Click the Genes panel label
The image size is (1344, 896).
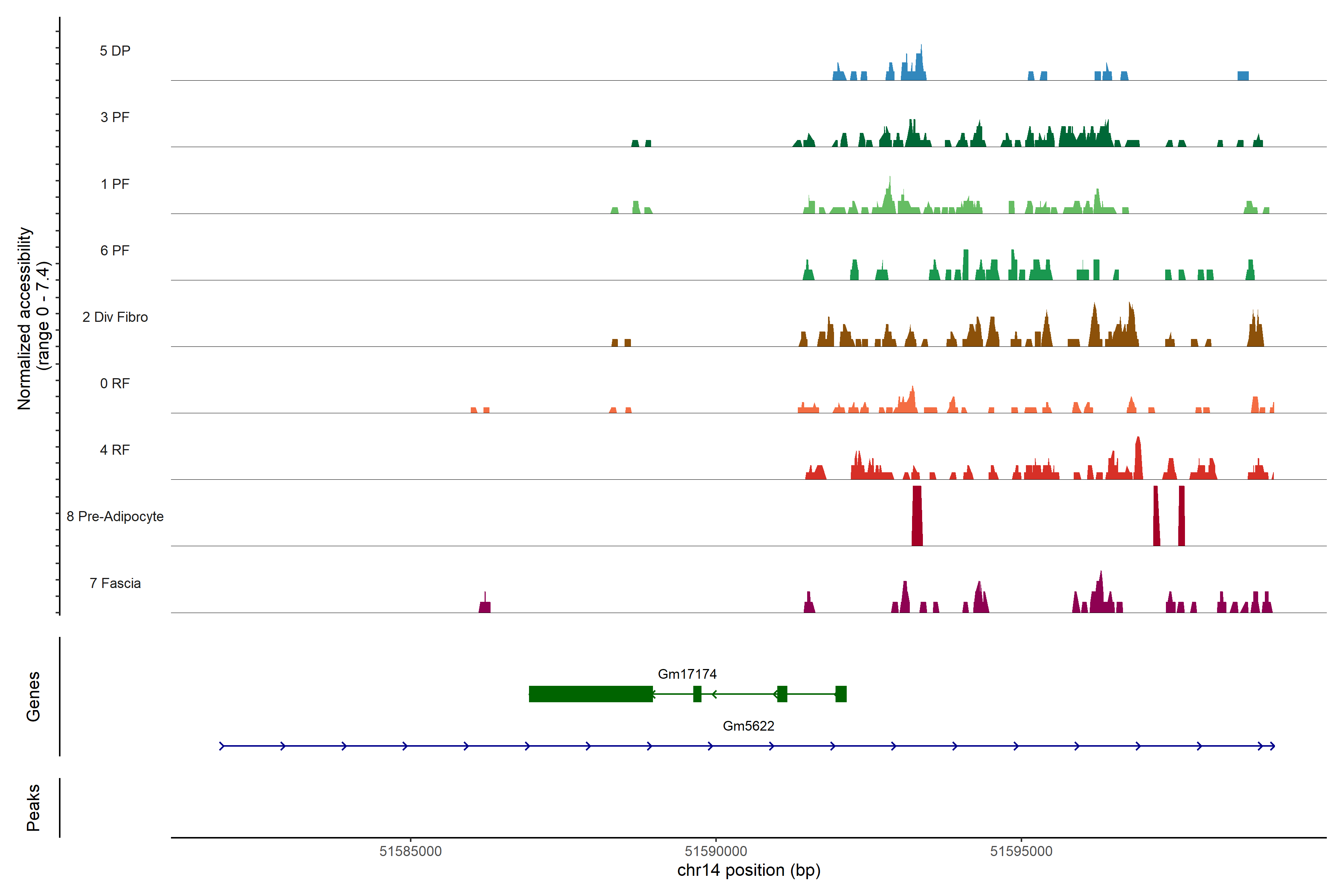pyautogui.click(x=33, y=696)
